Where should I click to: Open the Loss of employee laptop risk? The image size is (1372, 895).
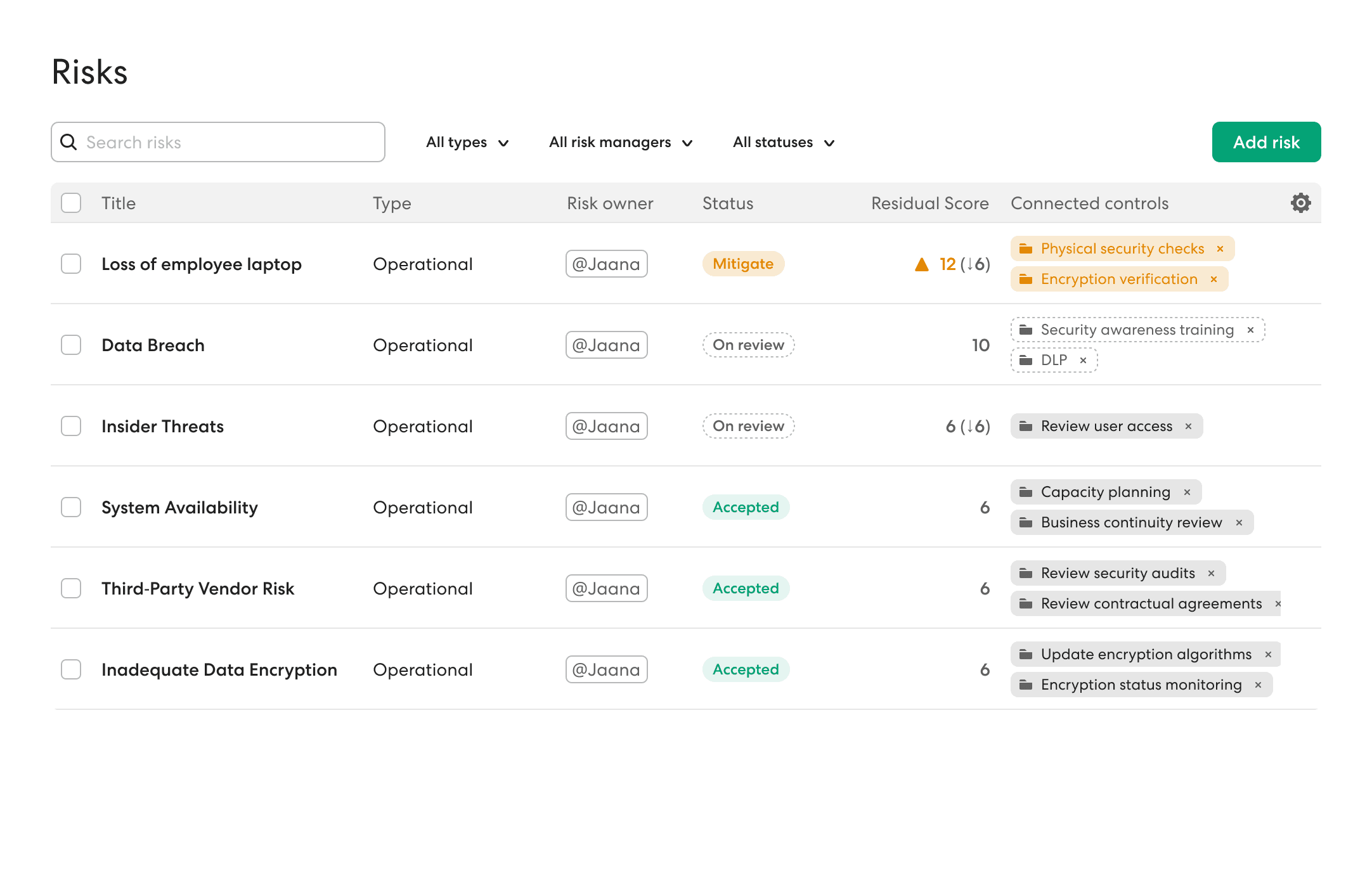202,264
